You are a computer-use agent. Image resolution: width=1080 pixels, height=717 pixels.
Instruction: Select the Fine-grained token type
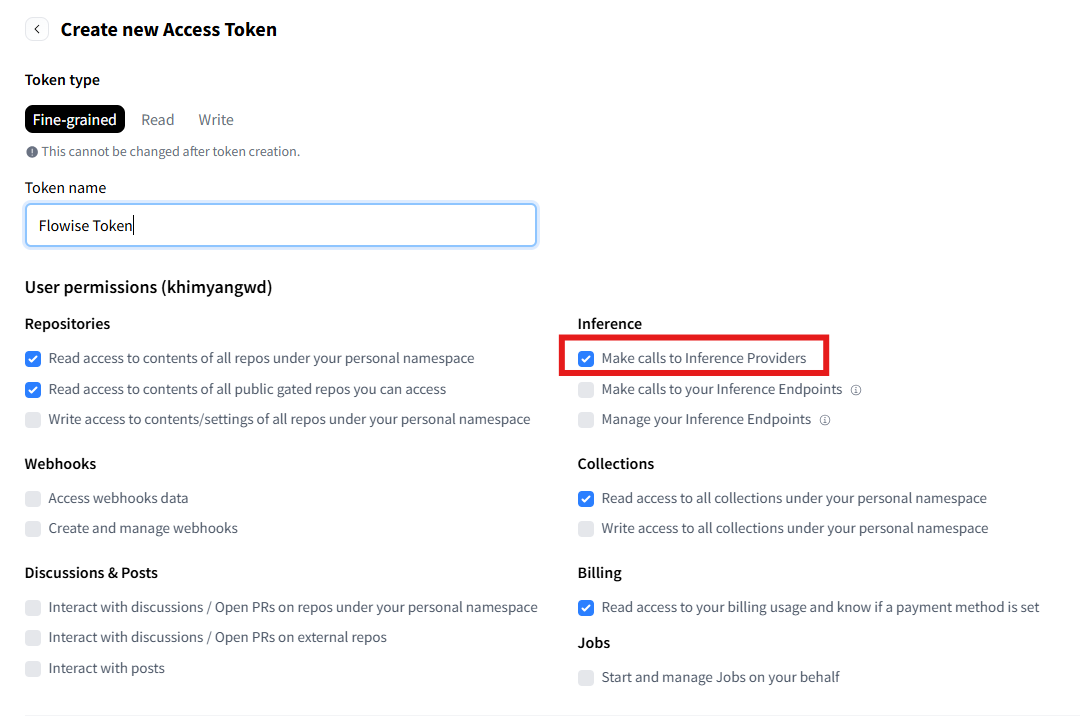point(75,120)
